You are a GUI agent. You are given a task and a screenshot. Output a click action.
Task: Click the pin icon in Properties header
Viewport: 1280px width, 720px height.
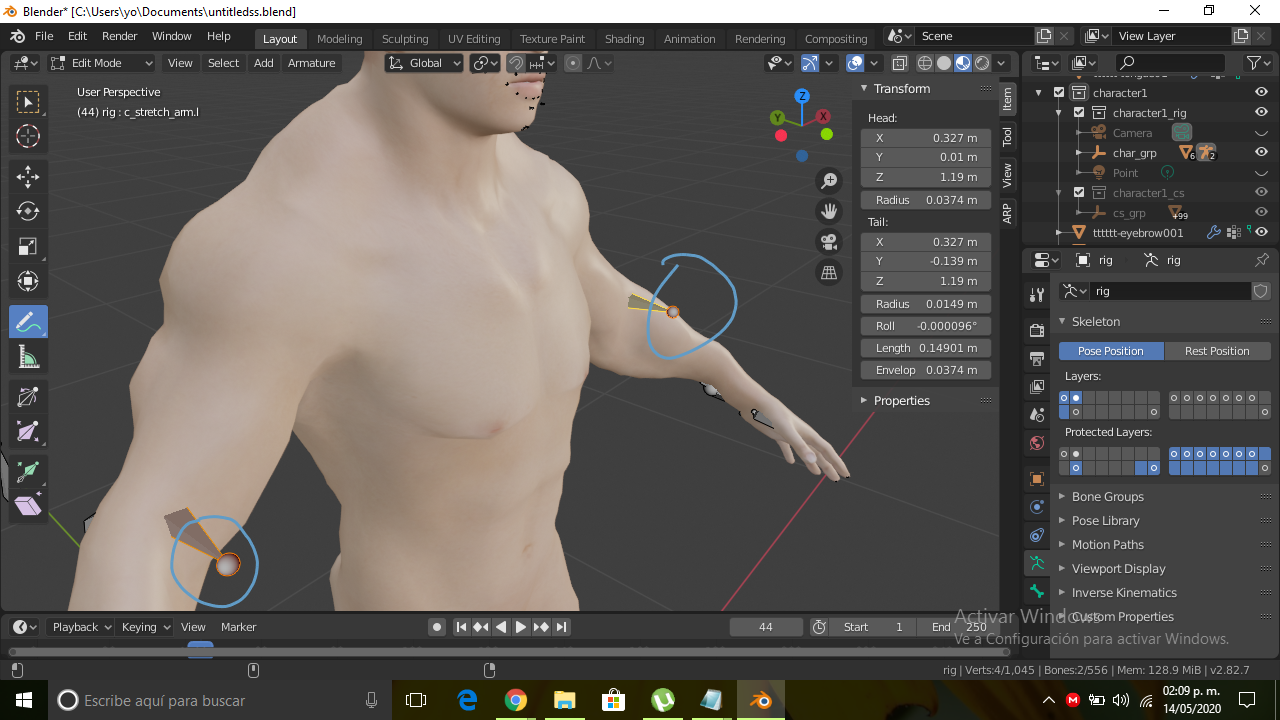(1262, 260)
